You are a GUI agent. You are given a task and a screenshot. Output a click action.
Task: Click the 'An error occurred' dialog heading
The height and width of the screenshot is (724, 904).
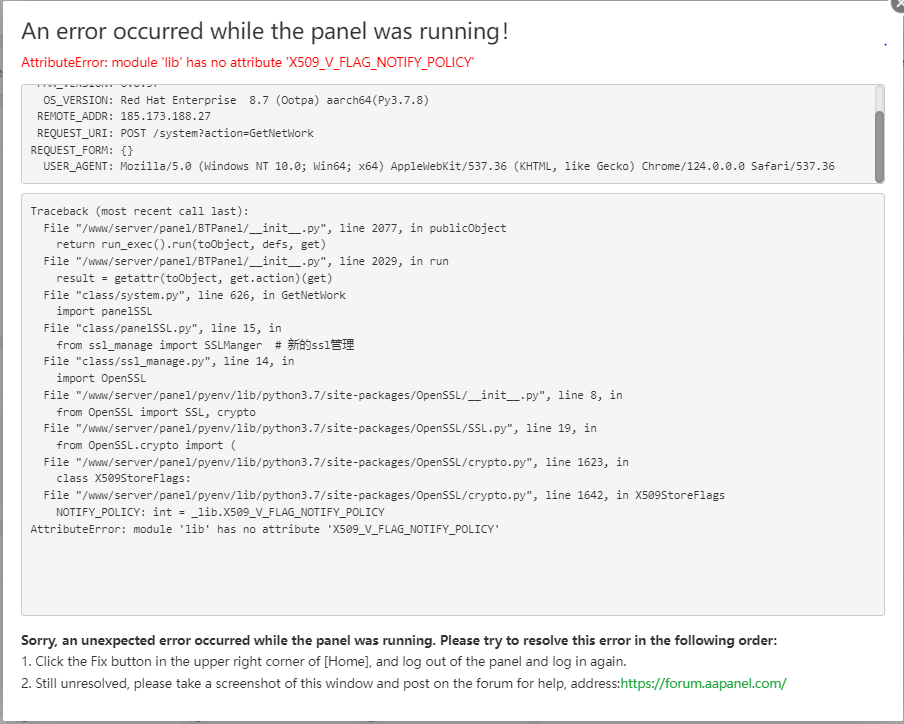(265, 31)
